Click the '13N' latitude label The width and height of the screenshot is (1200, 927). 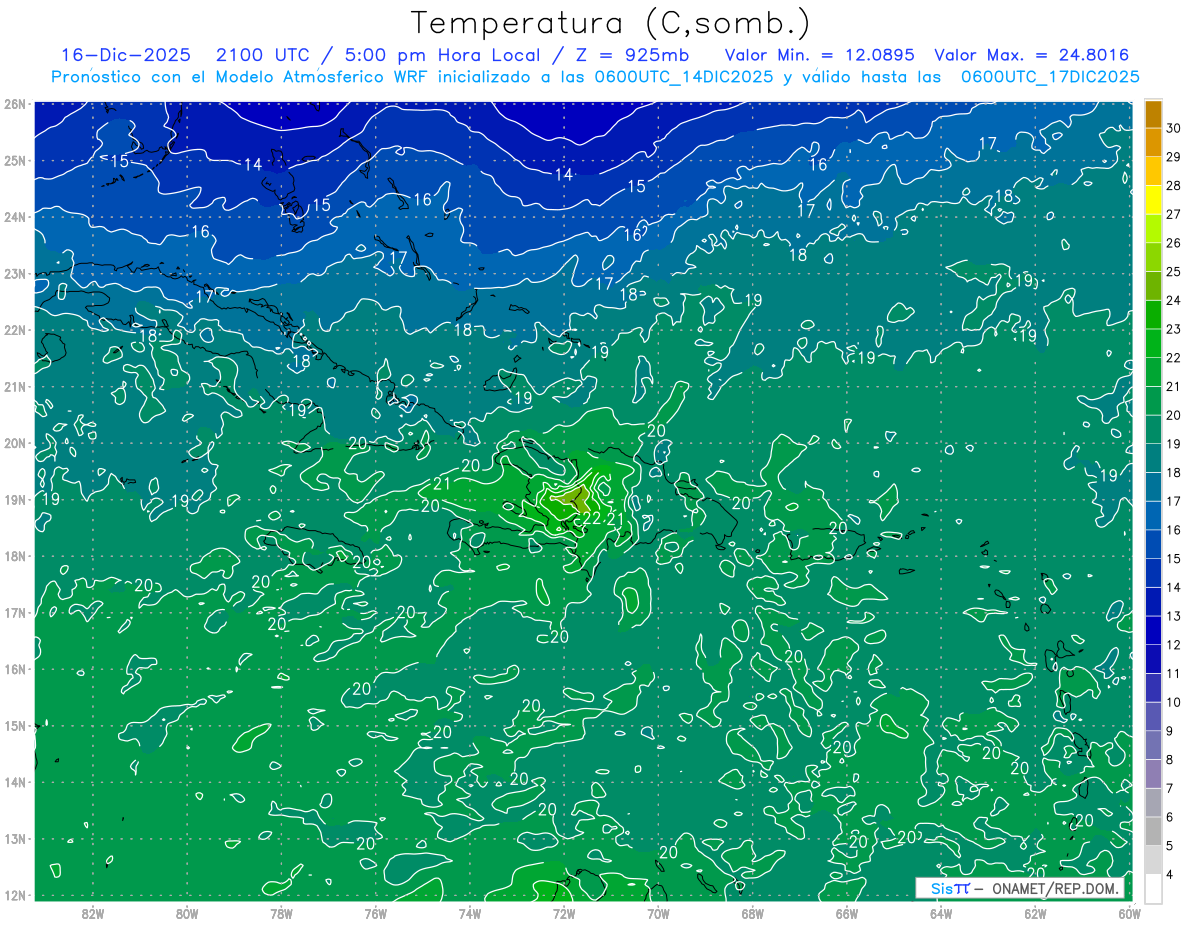click(x=14, y=838)
